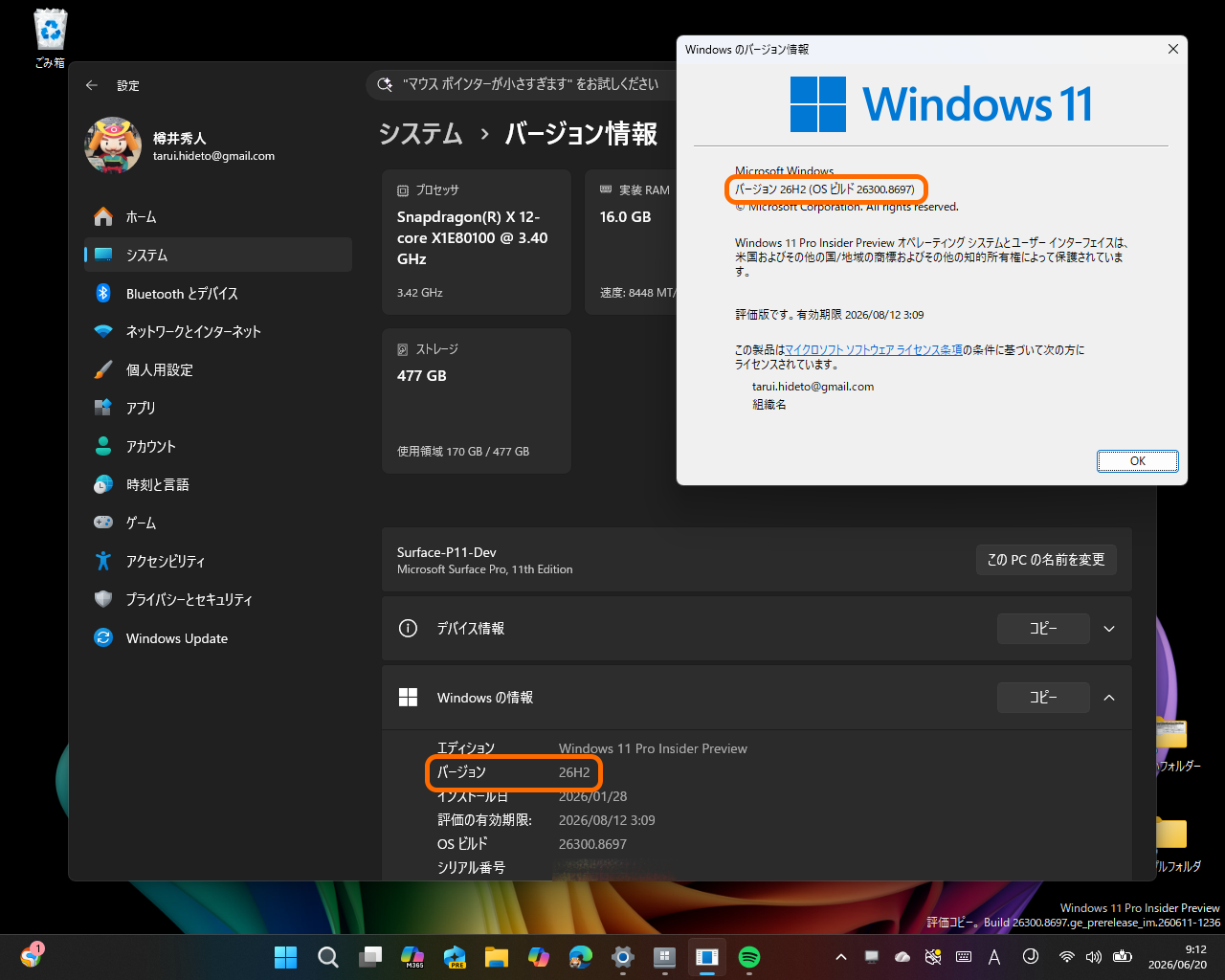This screenshot has width=1225, height=980.
Task: Click the monitor icon in system tray
Action: click(x=872, y=957)
